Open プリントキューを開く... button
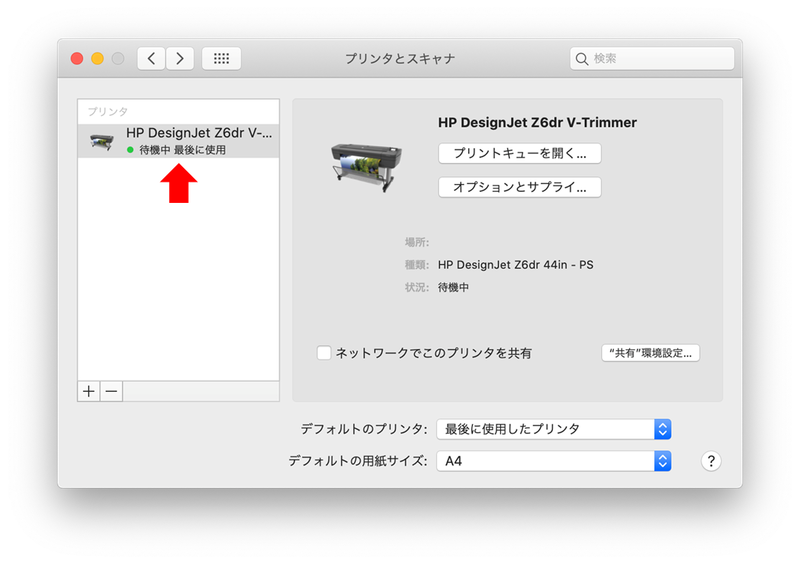 pos(519,153)
